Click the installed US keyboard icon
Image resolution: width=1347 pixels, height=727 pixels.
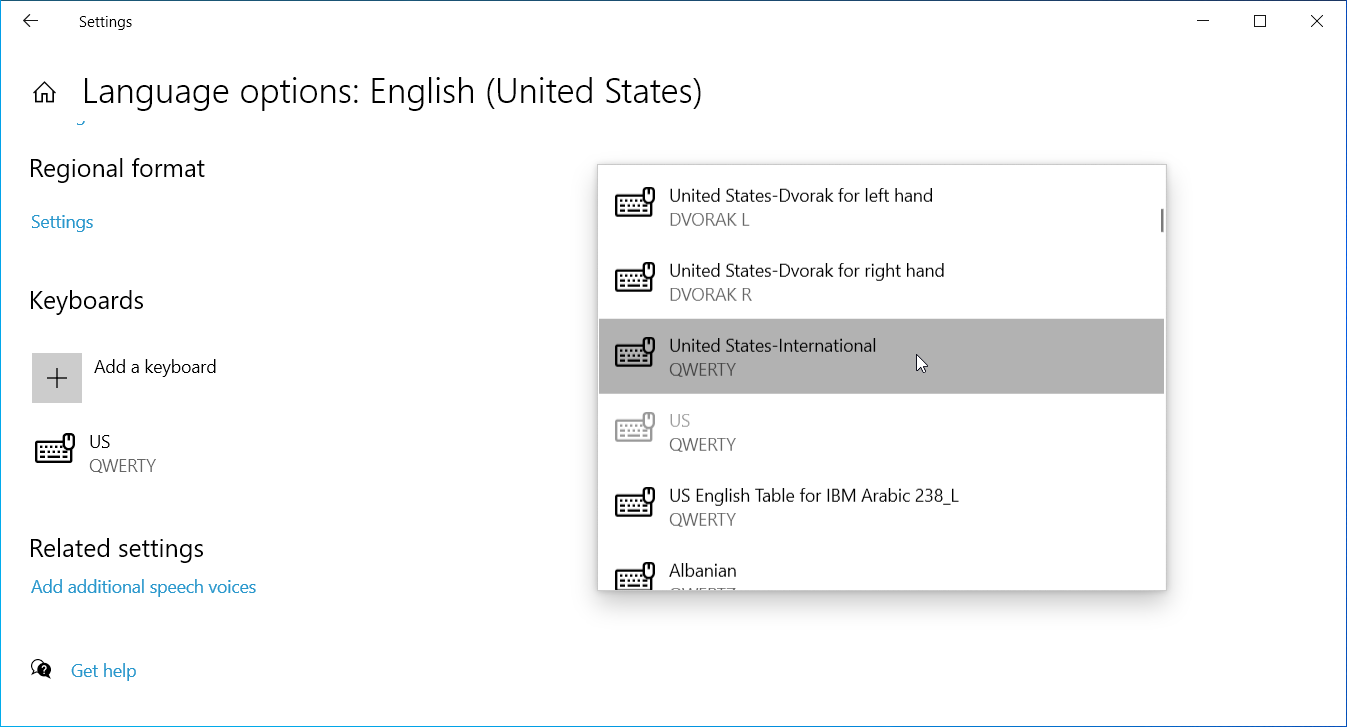(x=55, y=451)
